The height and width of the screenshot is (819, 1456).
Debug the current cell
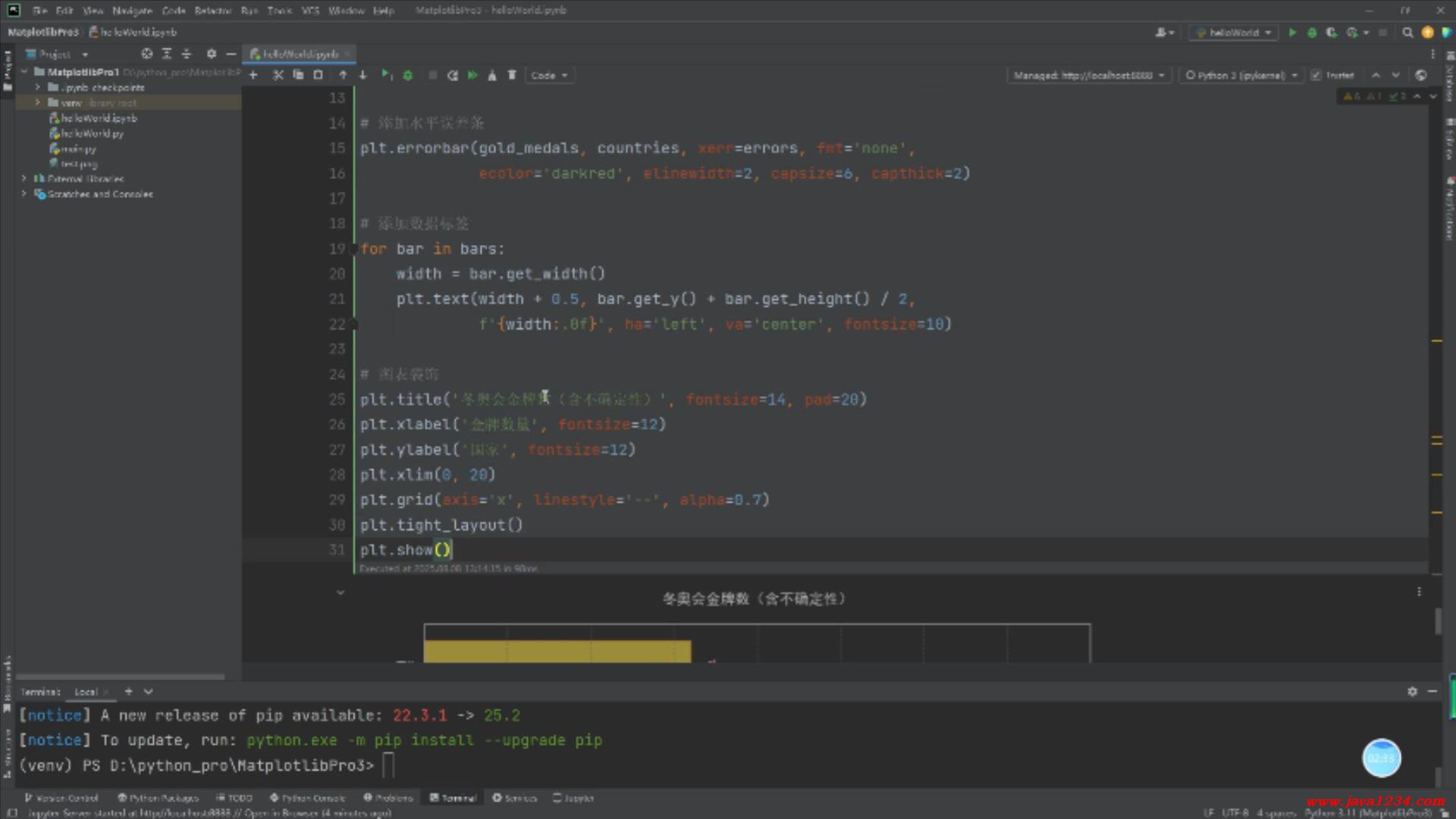pos(408,75)
